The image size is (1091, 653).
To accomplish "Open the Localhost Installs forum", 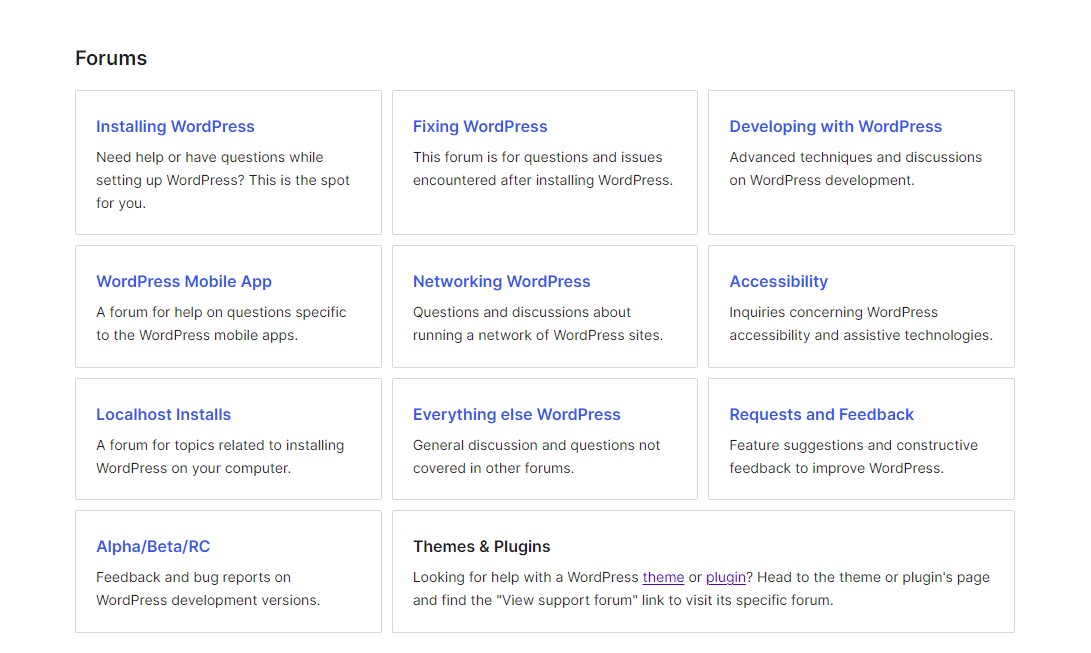I will [x=164, y=414].
